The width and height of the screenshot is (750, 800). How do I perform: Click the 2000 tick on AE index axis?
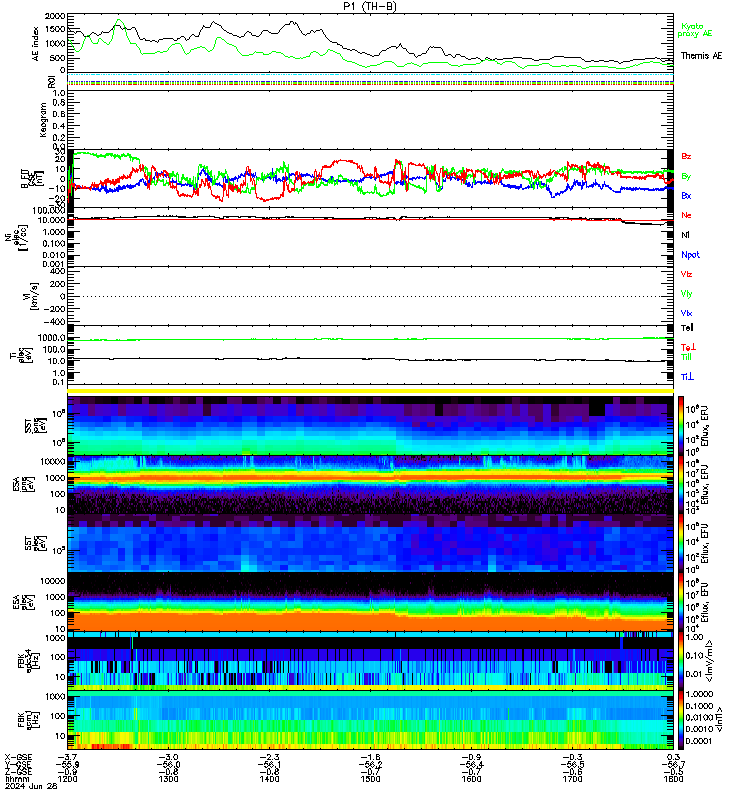click(55, 16)
